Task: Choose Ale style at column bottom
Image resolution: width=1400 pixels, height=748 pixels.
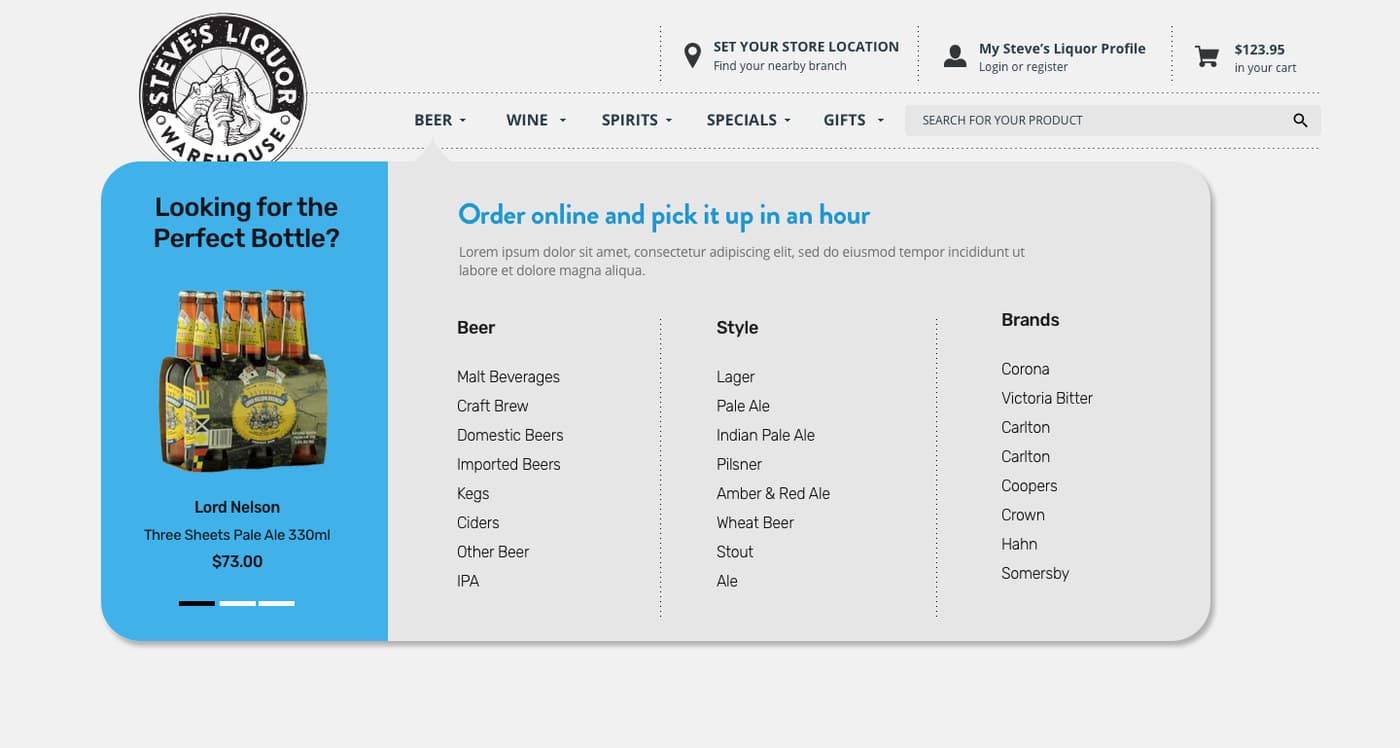Action: click(727, 581)
